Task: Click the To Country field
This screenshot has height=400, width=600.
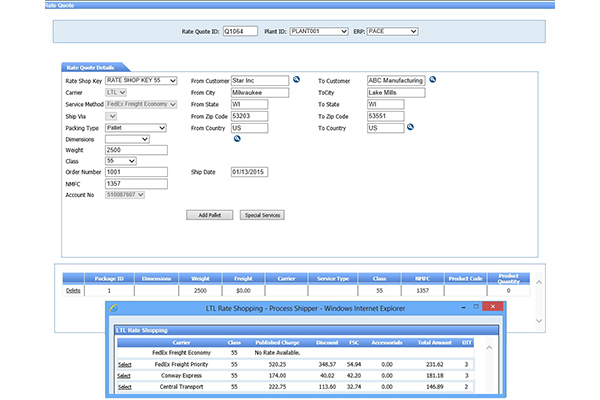Action: pos(386,128)
